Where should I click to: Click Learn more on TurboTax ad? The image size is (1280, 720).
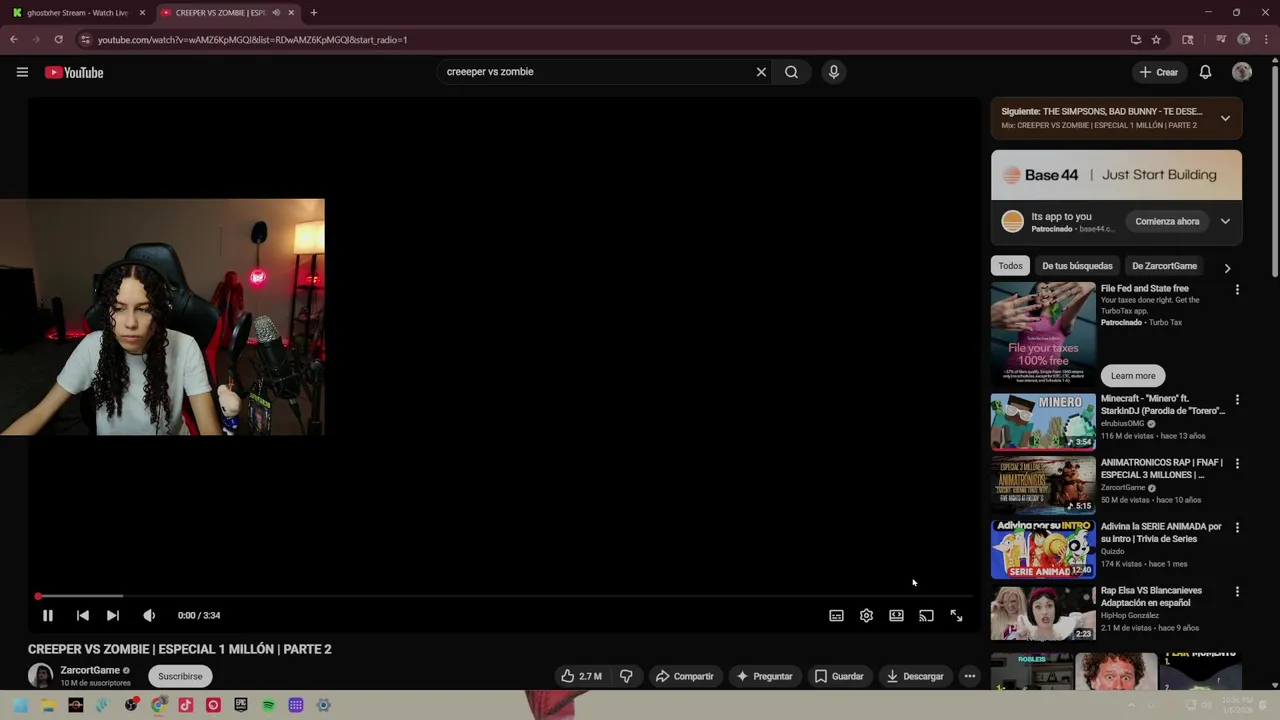[x=1133, y=376]
